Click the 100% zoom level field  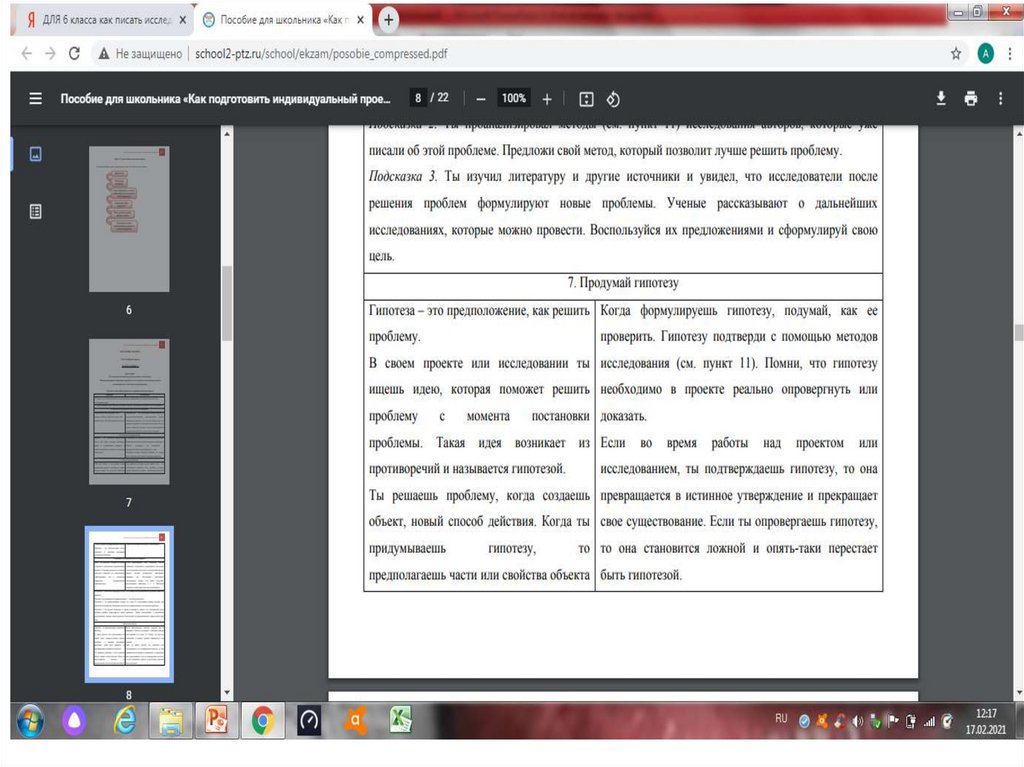[x=513, y=98]
